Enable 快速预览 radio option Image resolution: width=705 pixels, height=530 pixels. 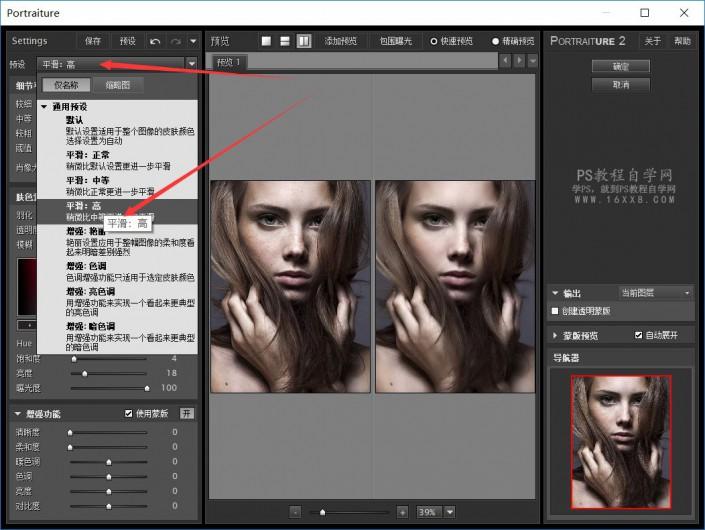(434, 41)
